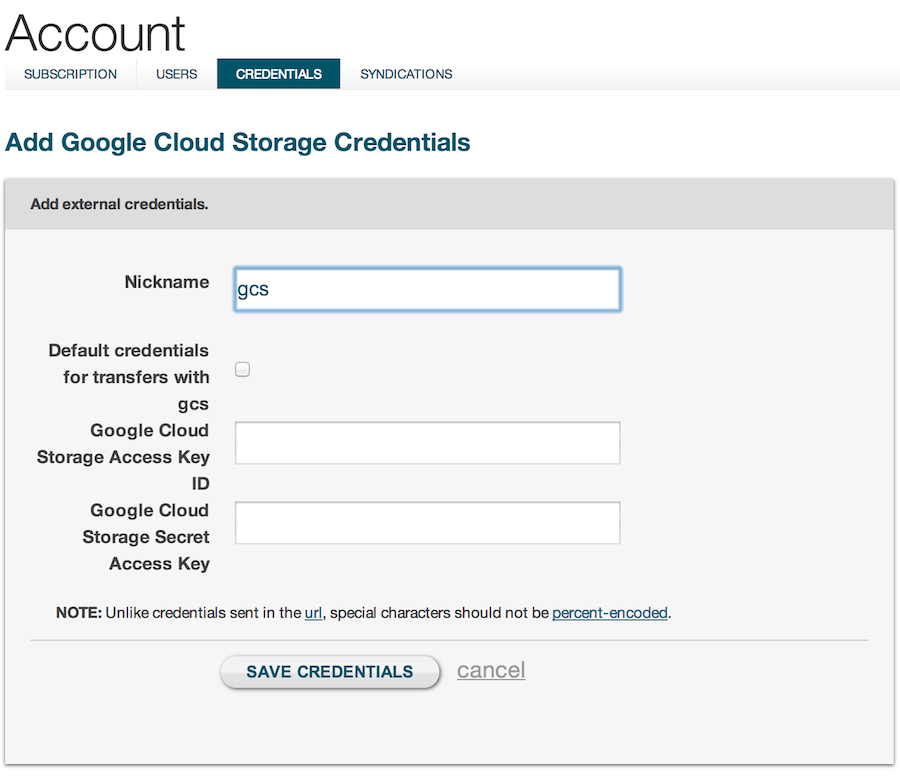Click the cancel link
This screenshot has width=900, height=783.
point(490,671)
